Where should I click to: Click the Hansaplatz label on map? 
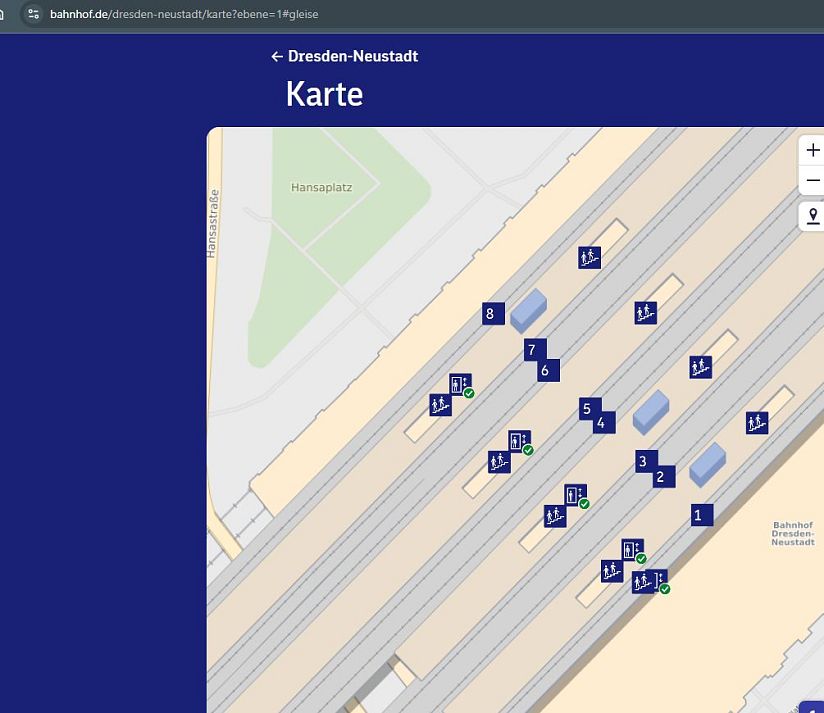coord(321,187)
